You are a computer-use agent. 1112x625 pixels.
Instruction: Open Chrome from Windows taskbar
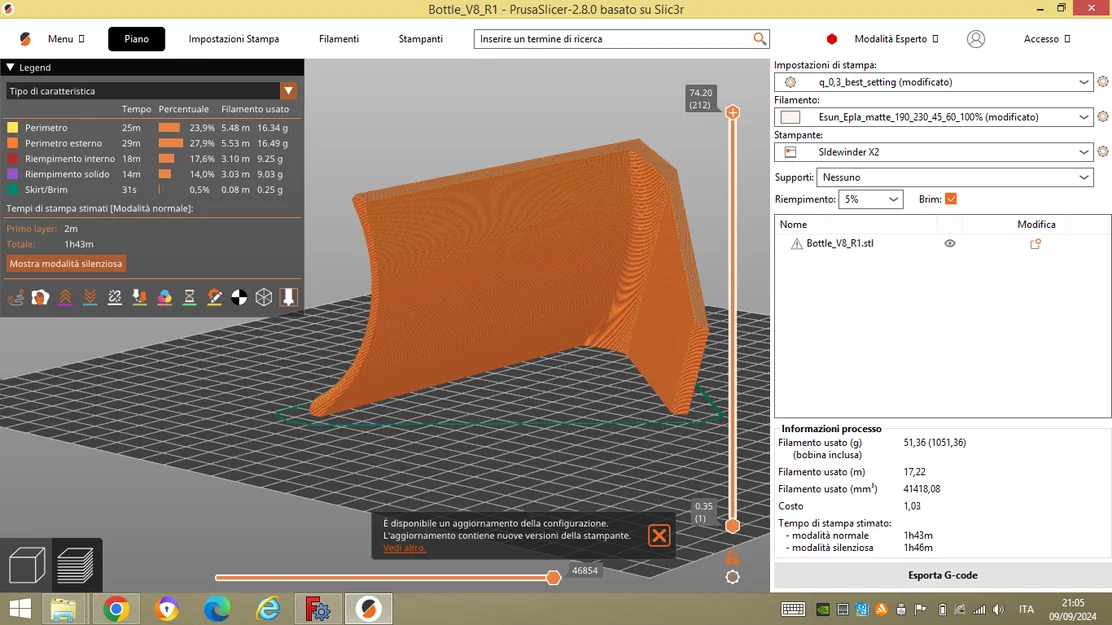point(116,609)
